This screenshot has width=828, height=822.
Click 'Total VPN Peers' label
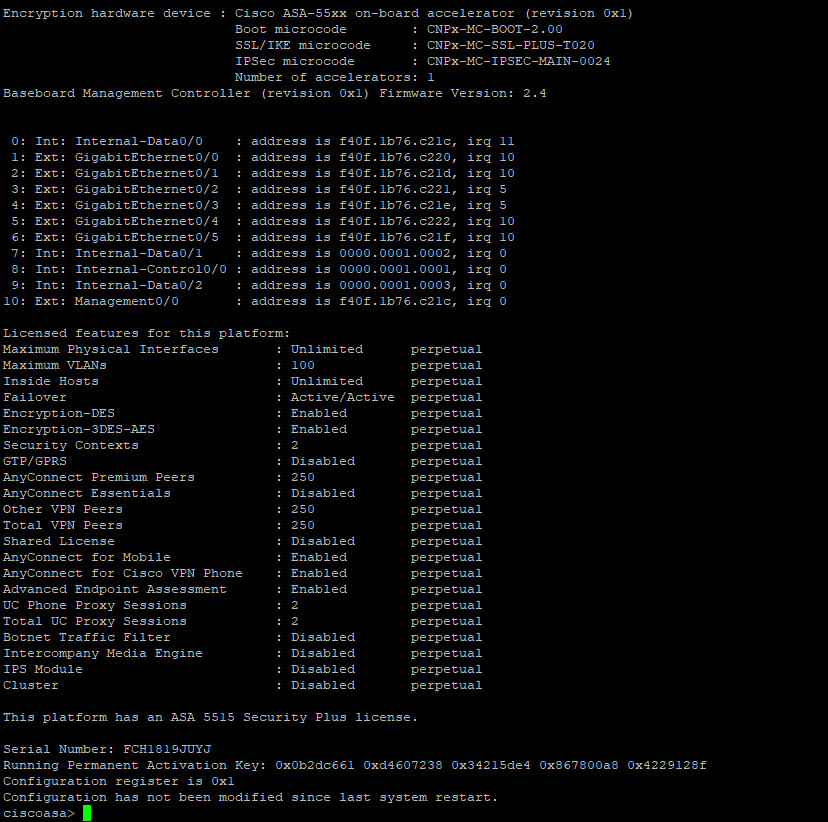click(x=63, y=525)
